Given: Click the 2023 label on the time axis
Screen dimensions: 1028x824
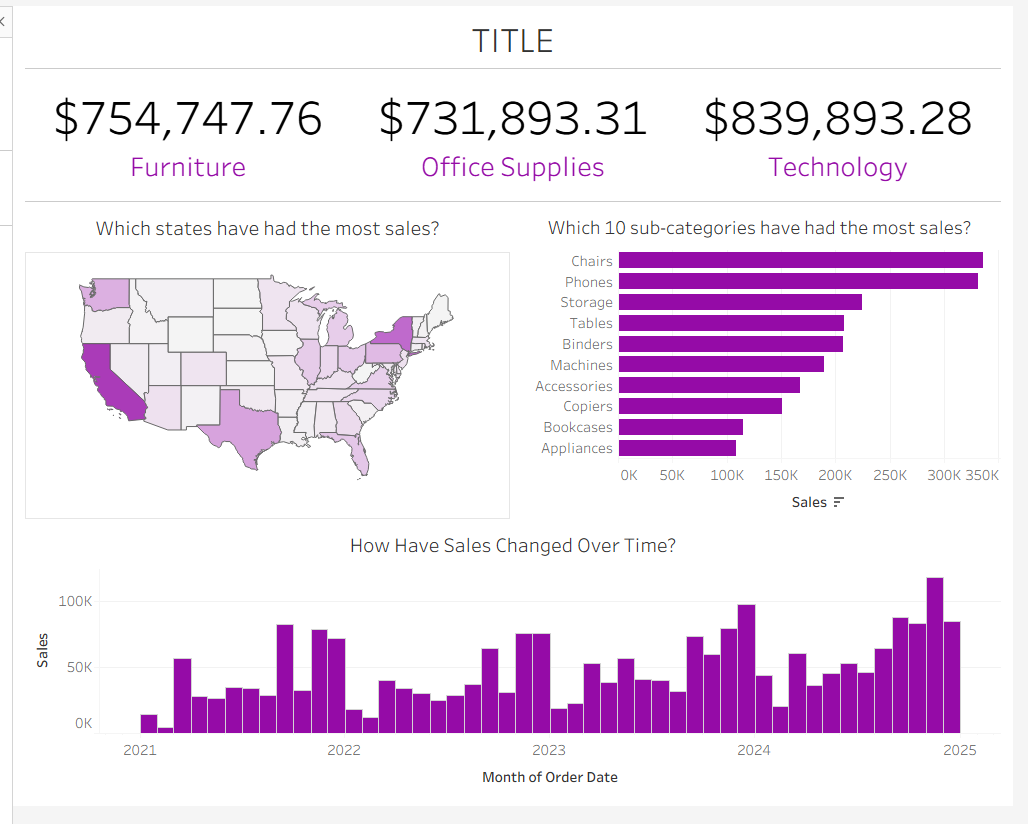Looking at the screenshot, I should 548,750.
